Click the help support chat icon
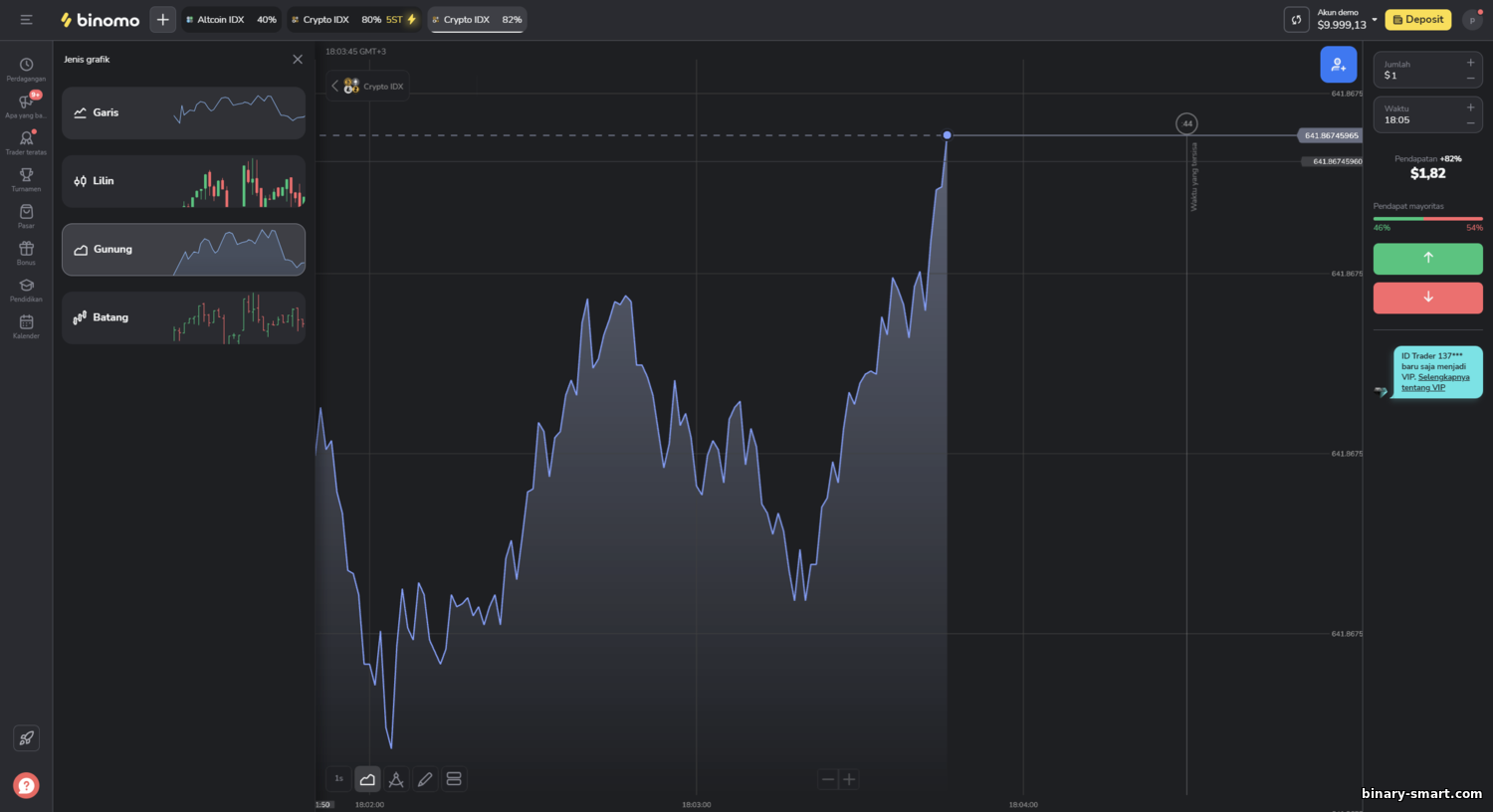 (x=26, y=785)
